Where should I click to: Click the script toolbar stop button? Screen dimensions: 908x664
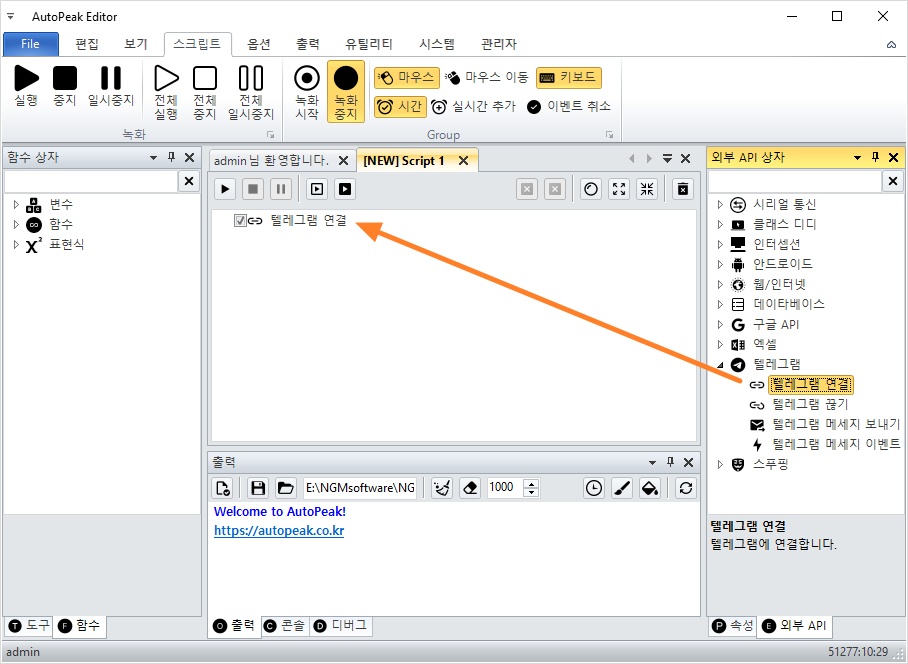[253, 189]
